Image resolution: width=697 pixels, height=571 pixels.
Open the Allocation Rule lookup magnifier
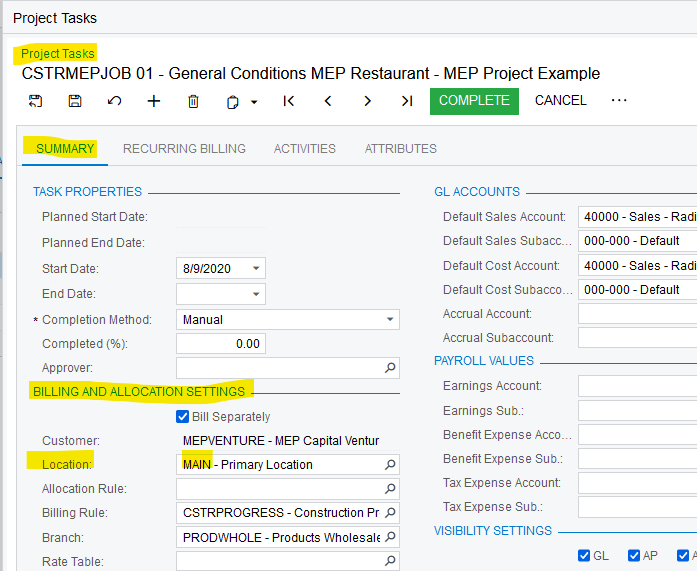click(x=390, y=489)
